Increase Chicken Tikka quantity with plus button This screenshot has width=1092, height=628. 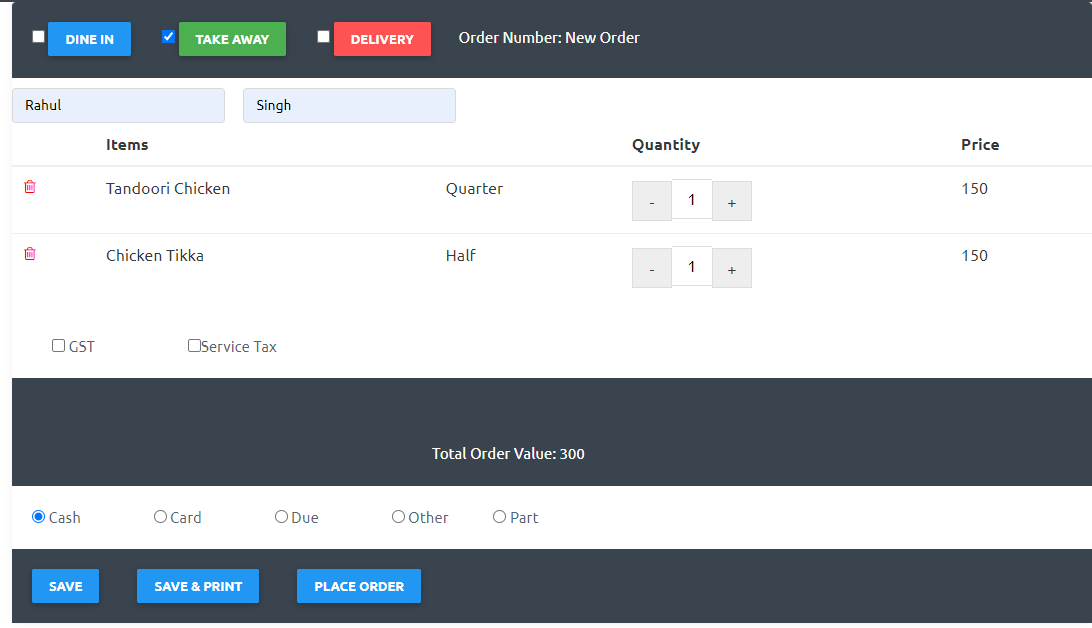[x=731, y=269]
